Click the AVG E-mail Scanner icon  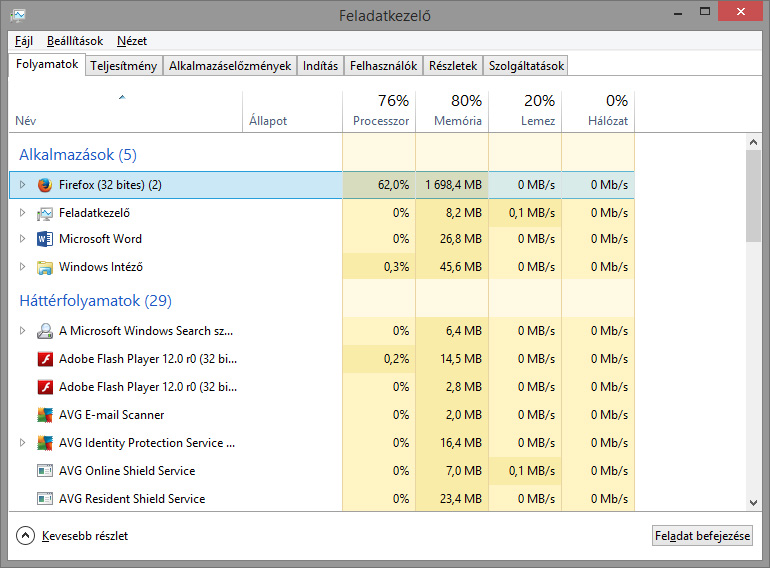[x=44, y=415]
